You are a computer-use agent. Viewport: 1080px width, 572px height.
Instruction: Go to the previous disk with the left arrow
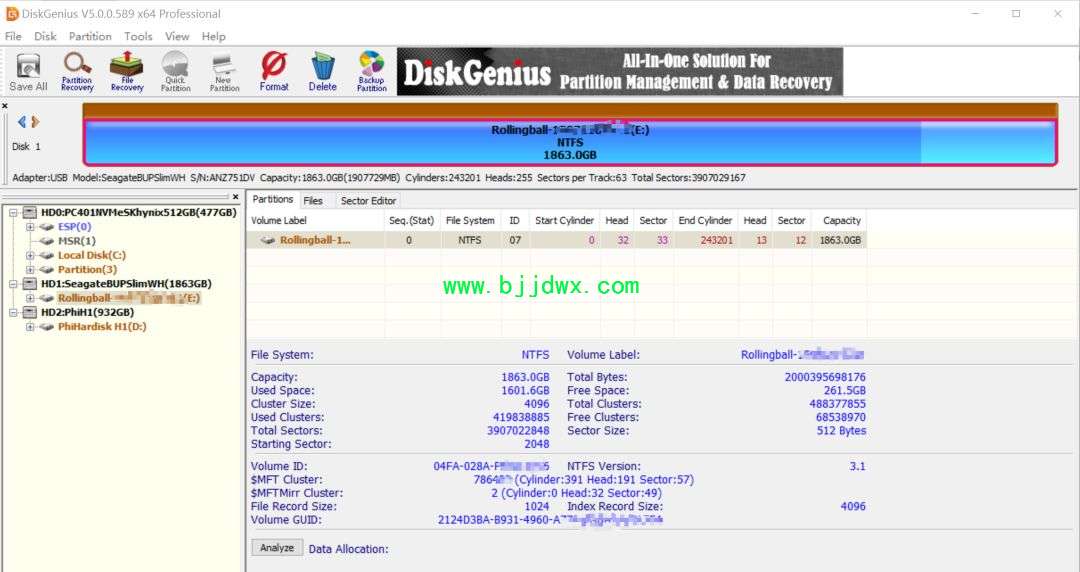[21, 122]
